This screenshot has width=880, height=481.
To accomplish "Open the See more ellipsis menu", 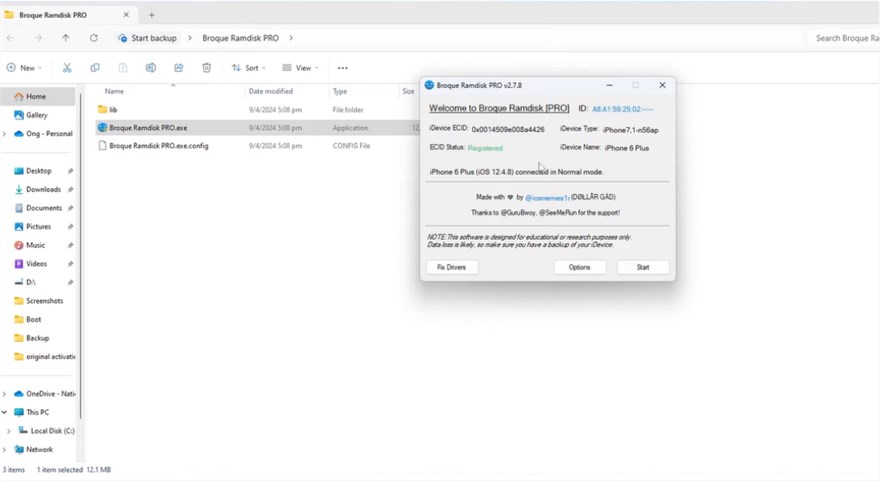I will pos(342,68).
